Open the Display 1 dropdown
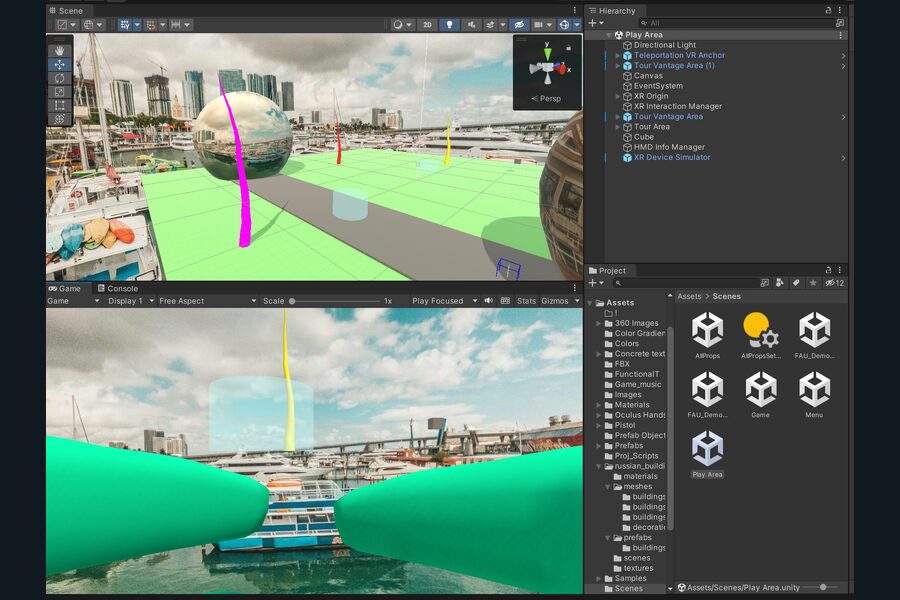 (x=131, y=301)
